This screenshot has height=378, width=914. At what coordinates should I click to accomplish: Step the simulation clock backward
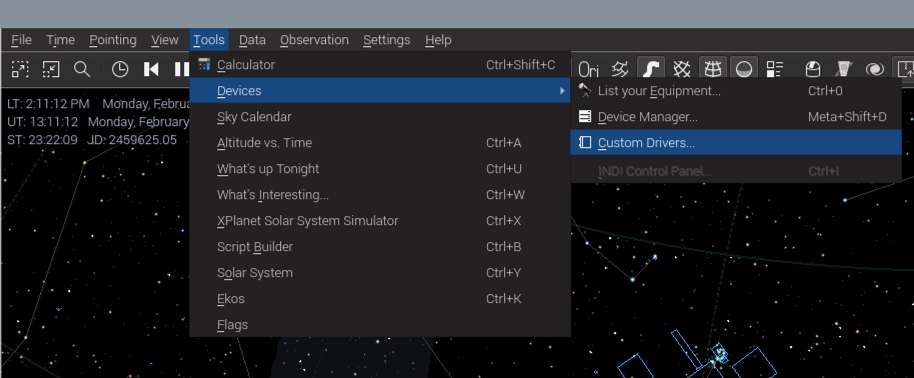coord(151,69)
